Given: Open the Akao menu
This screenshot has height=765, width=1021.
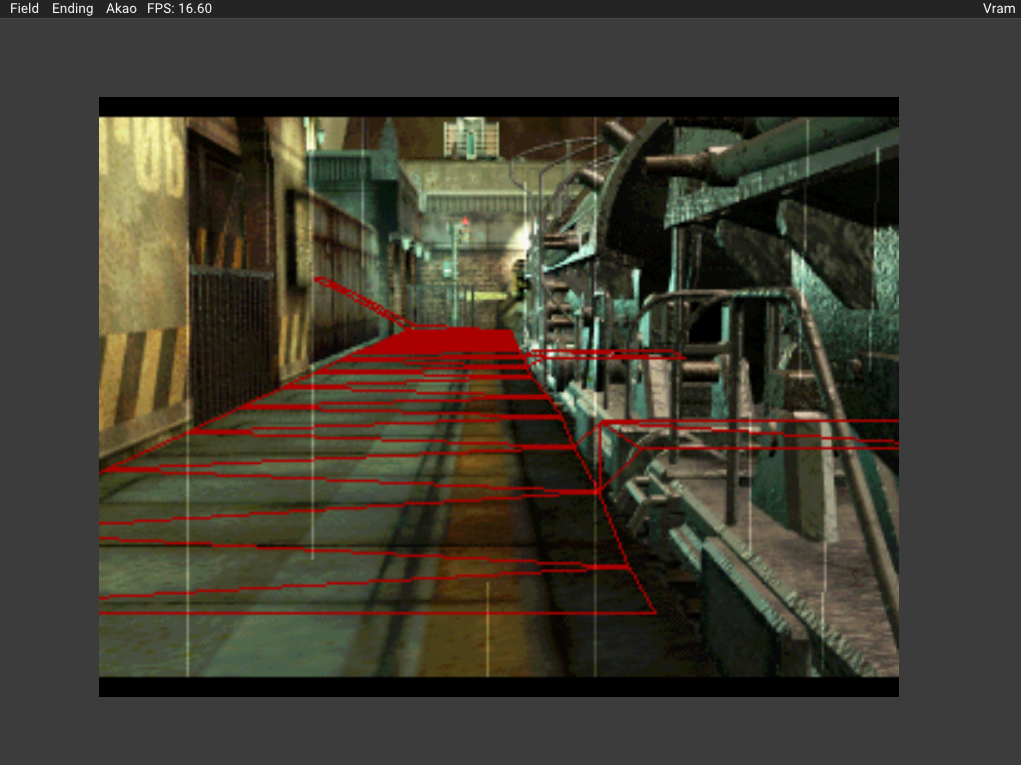Looking at the screenshot, I should pyautogui.click(x=121, y=8).
